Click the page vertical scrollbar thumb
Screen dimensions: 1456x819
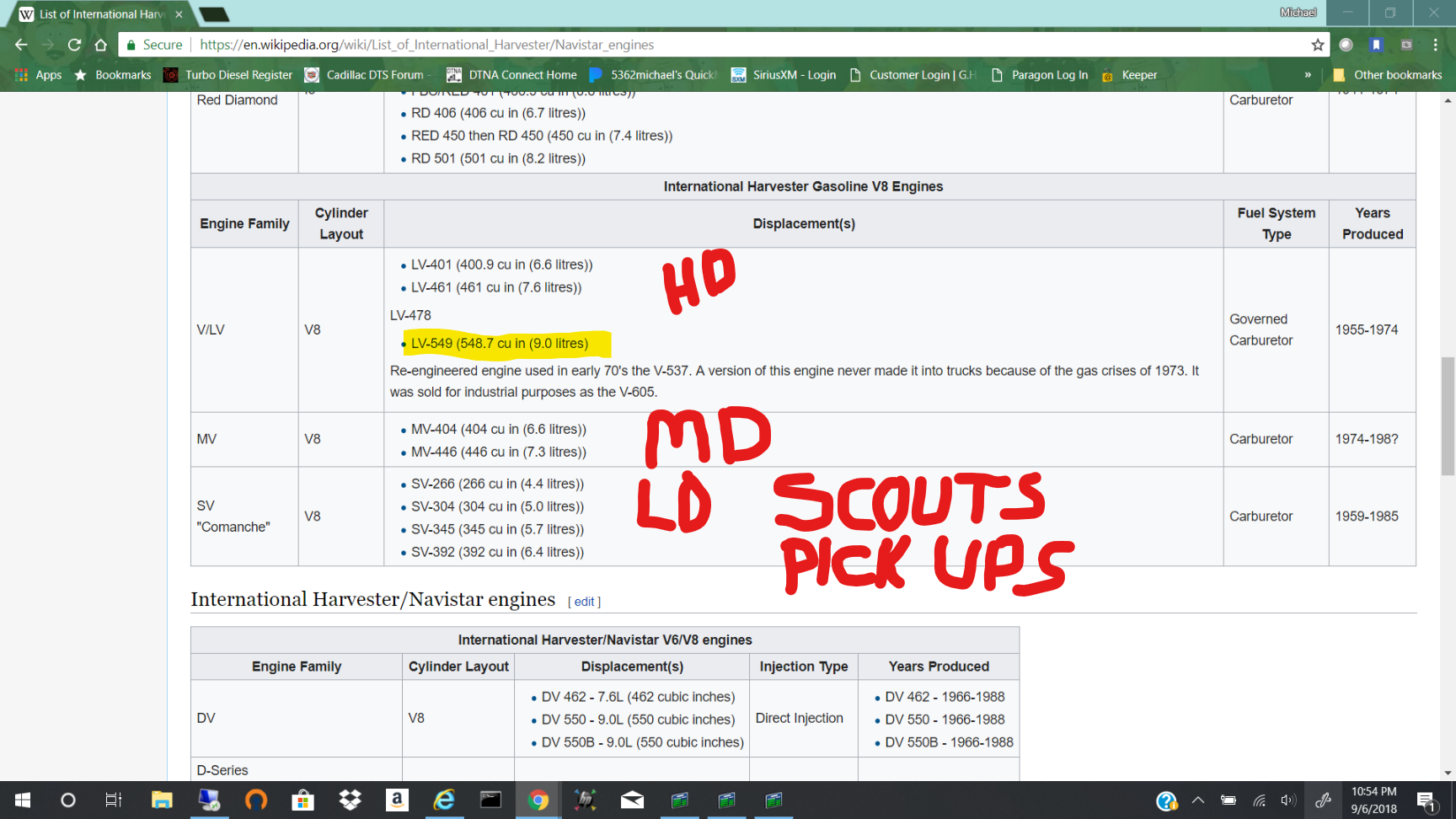[1448, 416]
